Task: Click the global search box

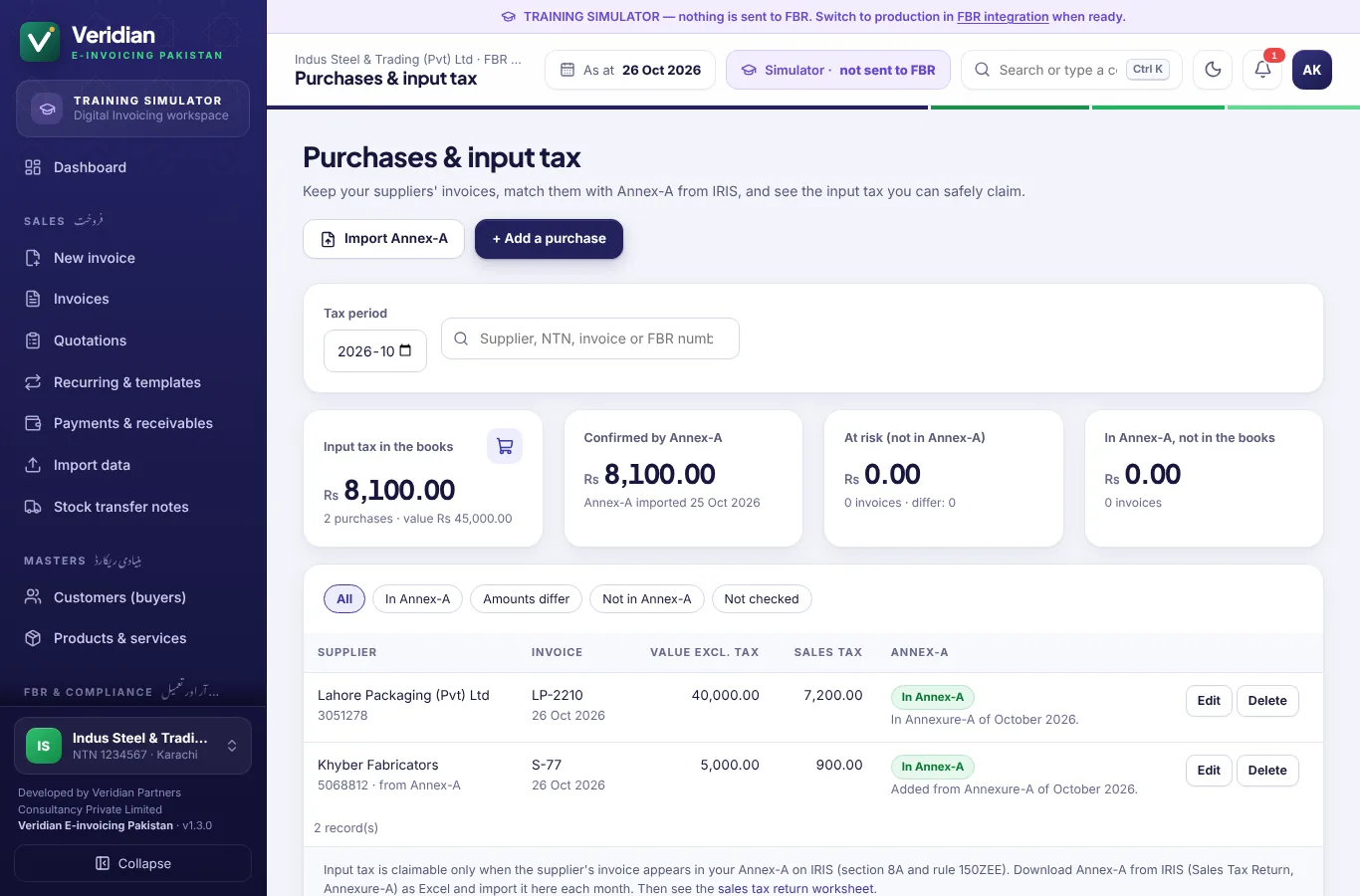Action: click(x=1071, y=70)
